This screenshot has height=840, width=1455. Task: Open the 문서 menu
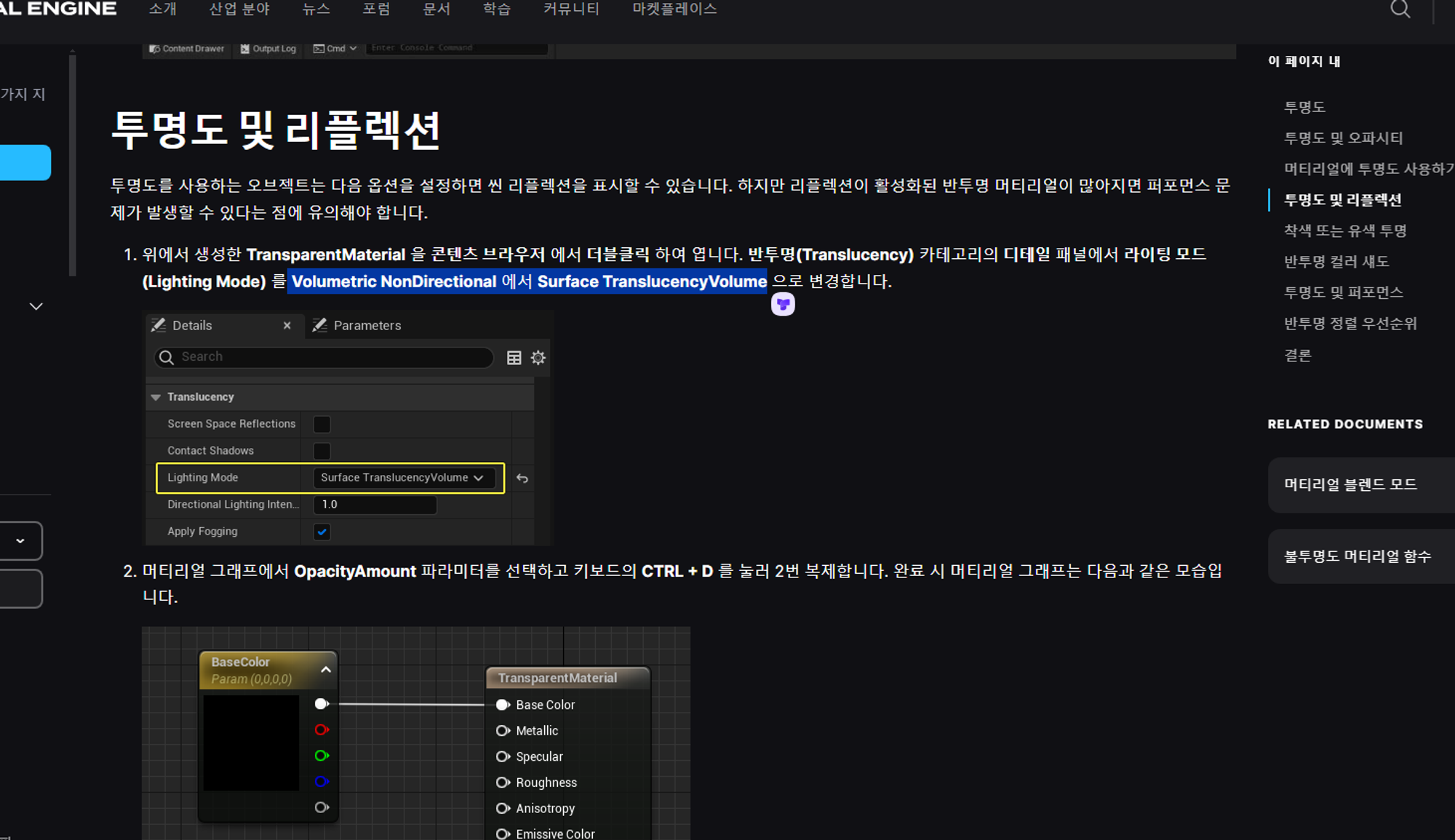(436, 9)
